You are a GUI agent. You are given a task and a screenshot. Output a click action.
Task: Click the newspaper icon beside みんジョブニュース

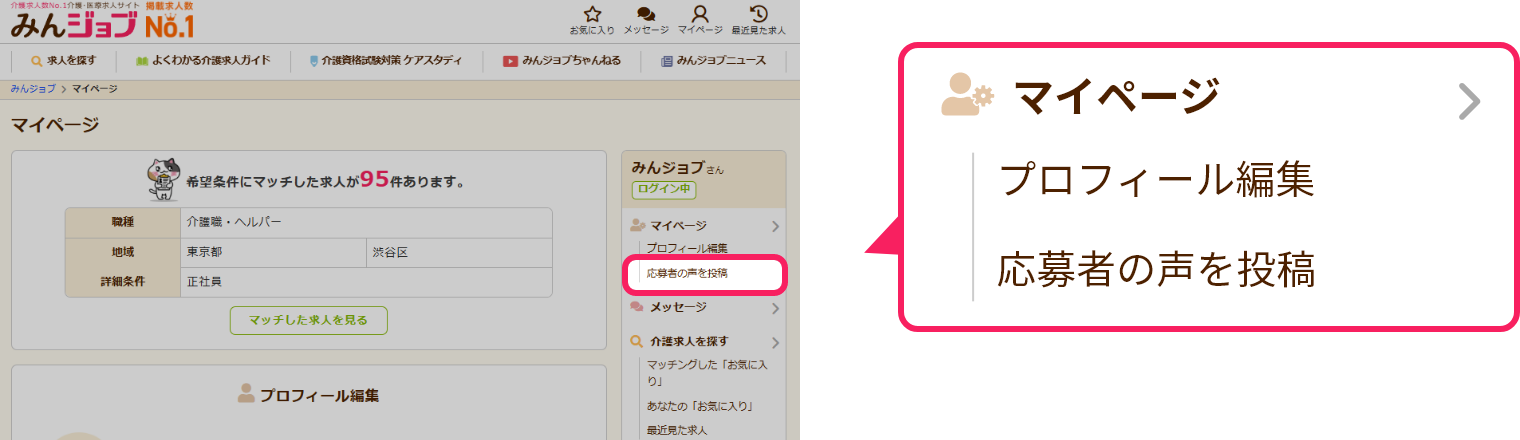click(x=667, y=61)
